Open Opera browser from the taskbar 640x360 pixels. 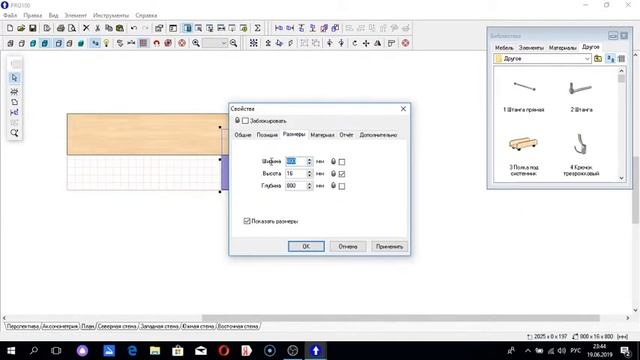coord(224,350)
